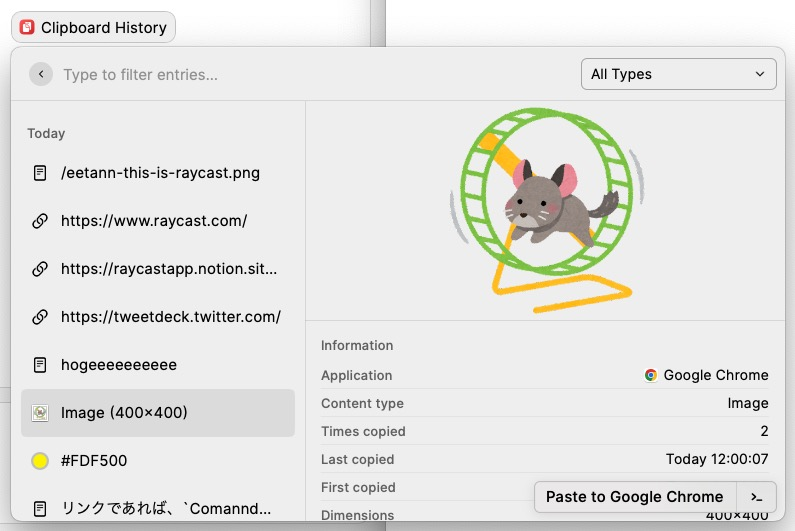This screenshot has height=531, width=795.
Task: Click the link icon beside raycast.com
Action: click(x=40, y=221)
